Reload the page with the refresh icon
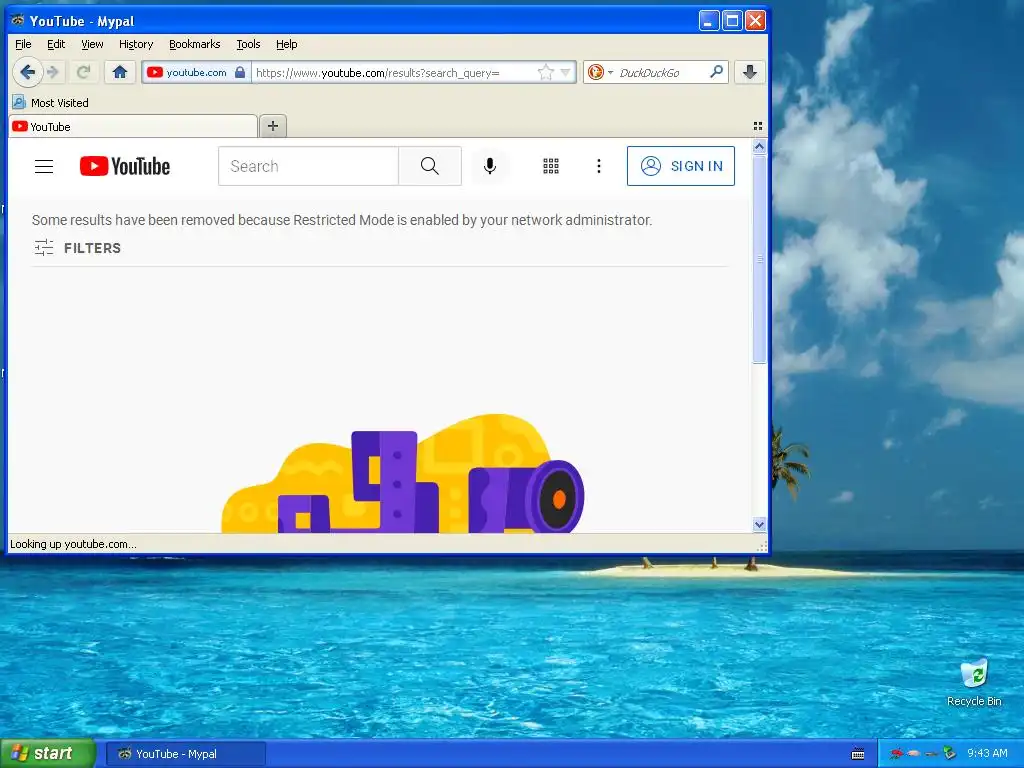1024x768 pixels. point(83,72)
